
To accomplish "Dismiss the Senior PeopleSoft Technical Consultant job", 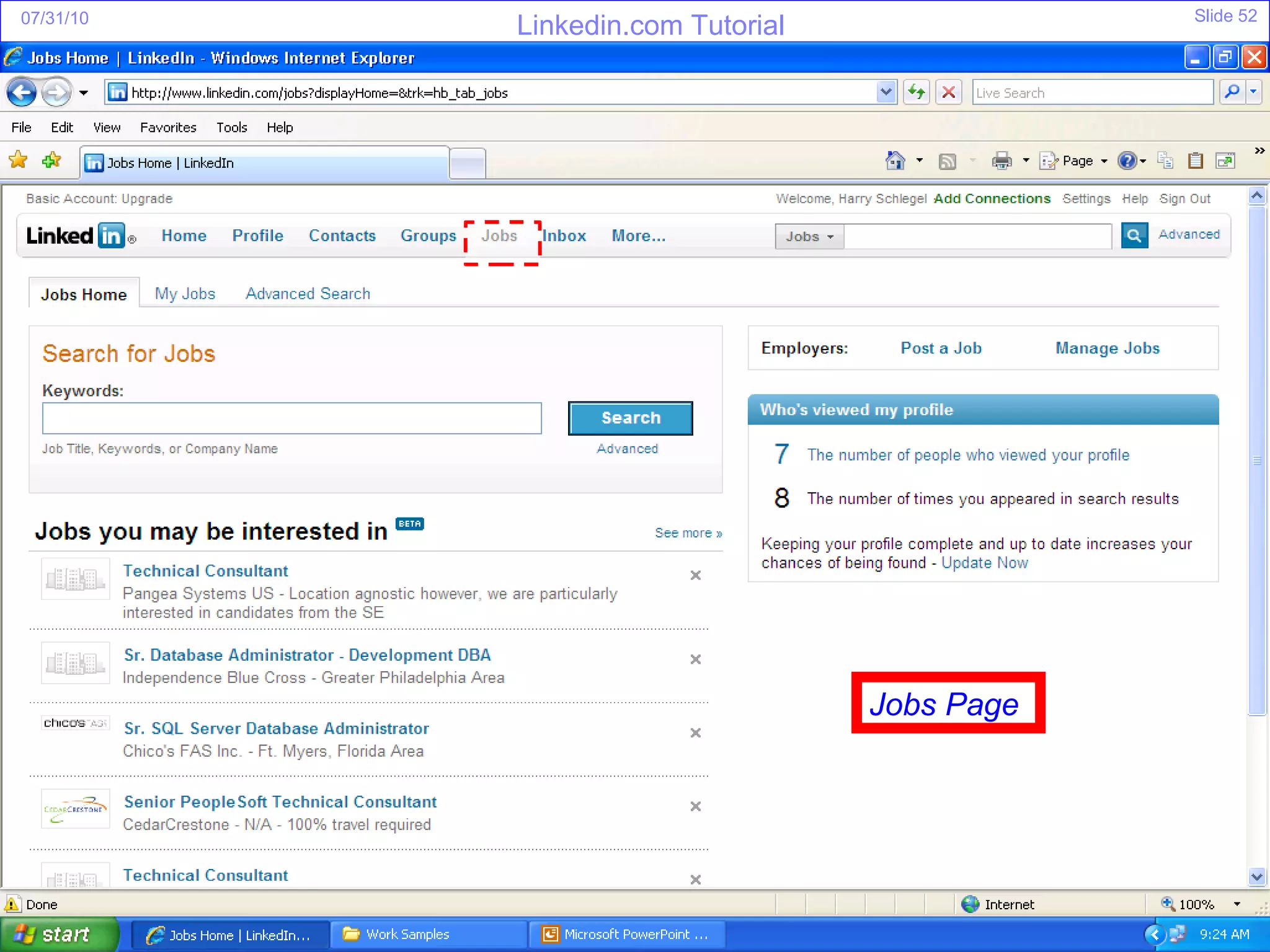I will click(x=696, y=806).
